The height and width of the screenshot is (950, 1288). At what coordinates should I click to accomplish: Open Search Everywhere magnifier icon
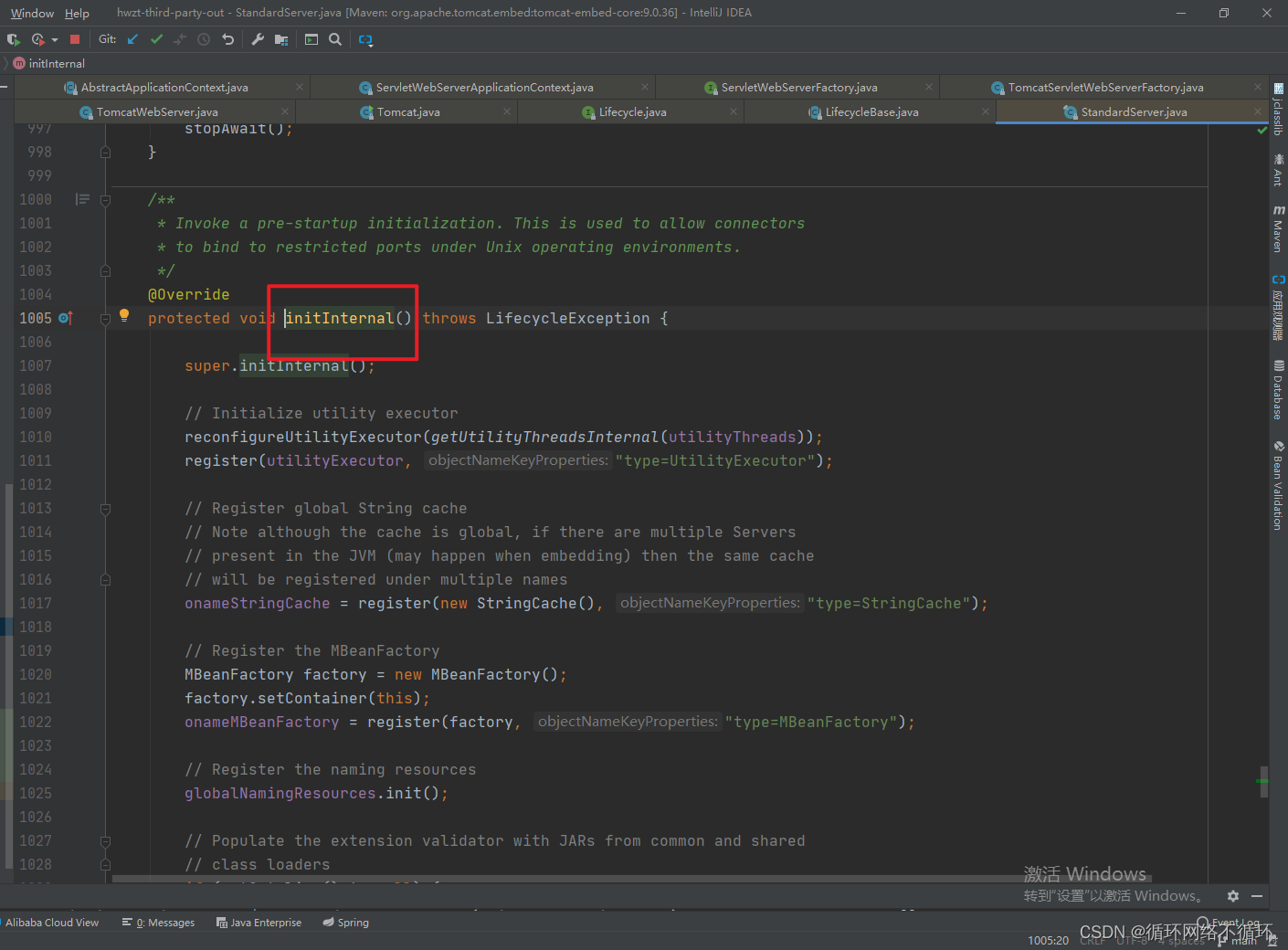[335, 39]
